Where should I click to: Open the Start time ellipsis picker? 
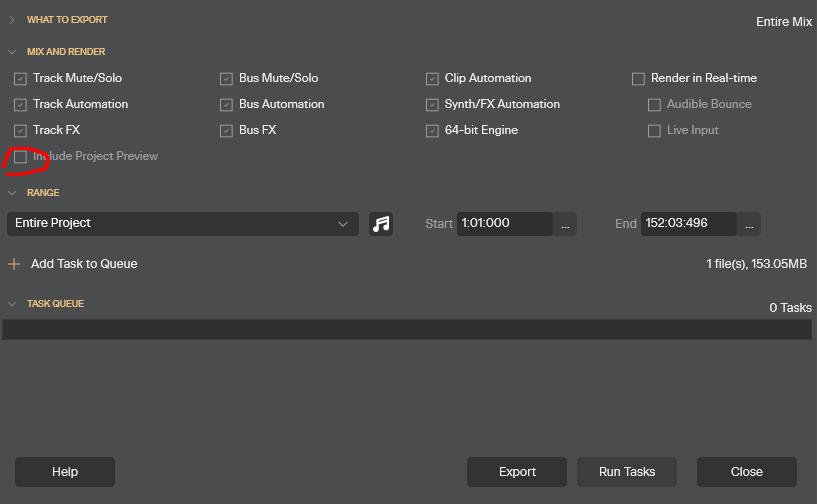(565, 224)
